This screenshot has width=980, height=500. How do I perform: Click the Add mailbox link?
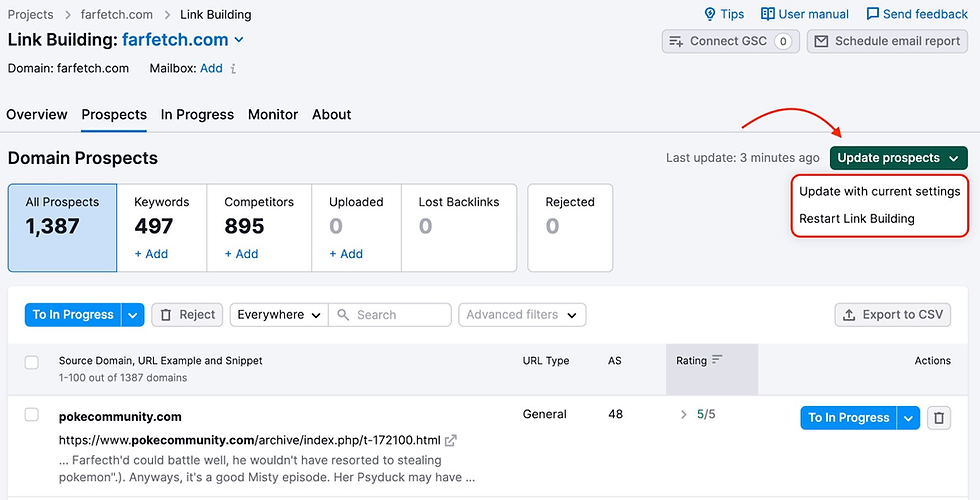[x=211, y=69]
